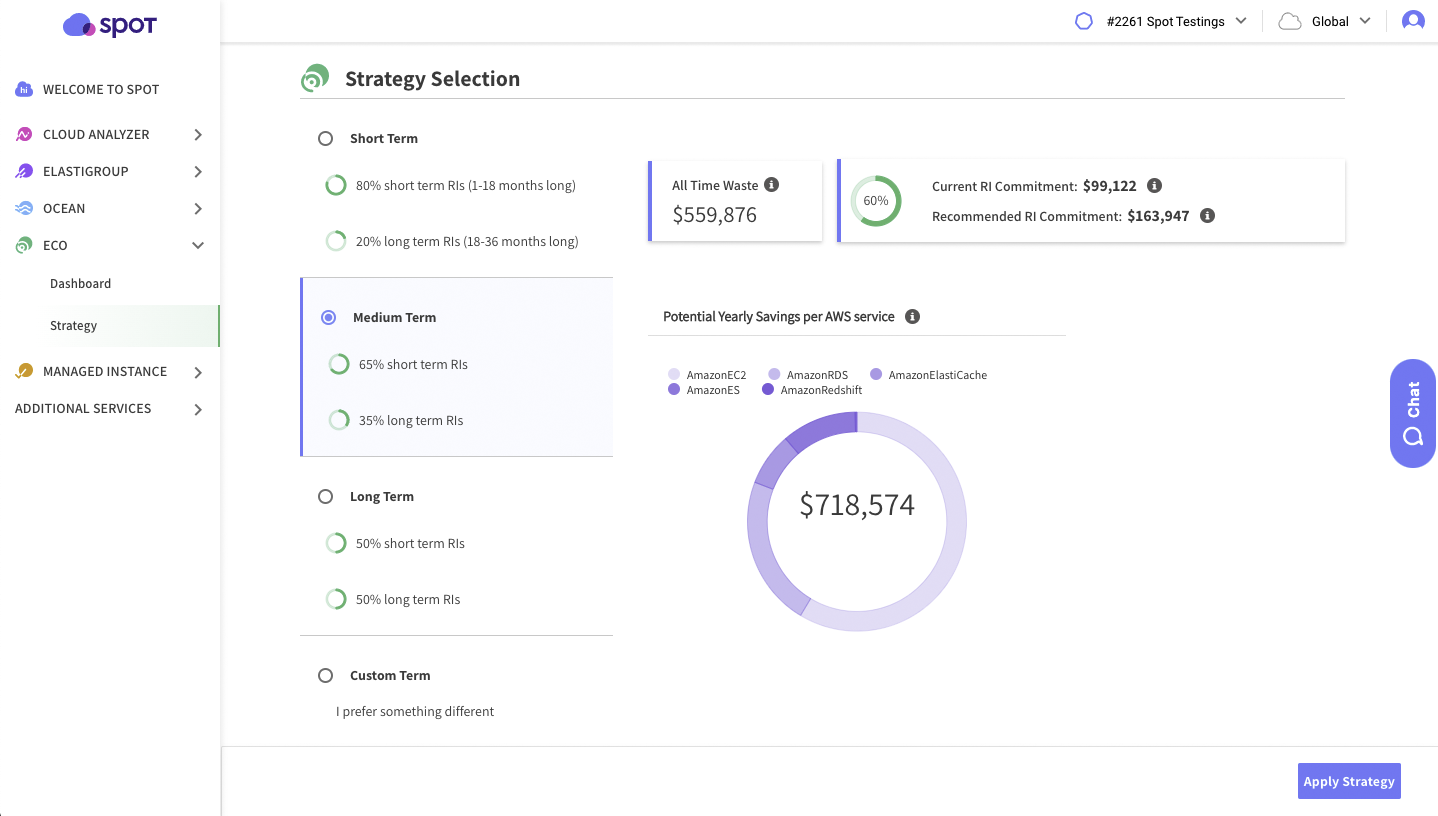Viewport: 1438px width, 816px height.
Task: Click the Spot logo in sidebar
Action: click(109, 26)
